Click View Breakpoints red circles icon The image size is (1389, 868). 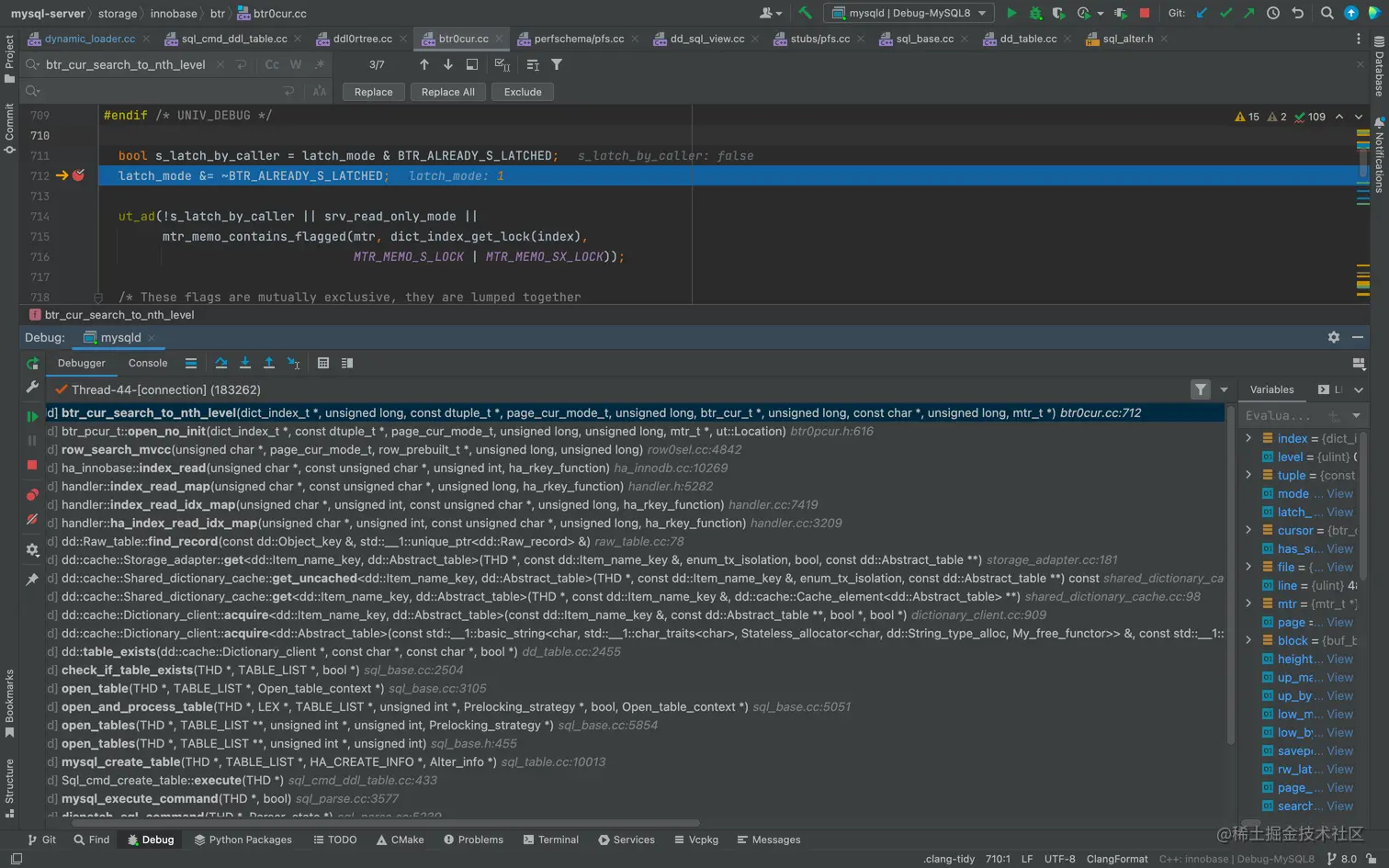pos(32,495)
